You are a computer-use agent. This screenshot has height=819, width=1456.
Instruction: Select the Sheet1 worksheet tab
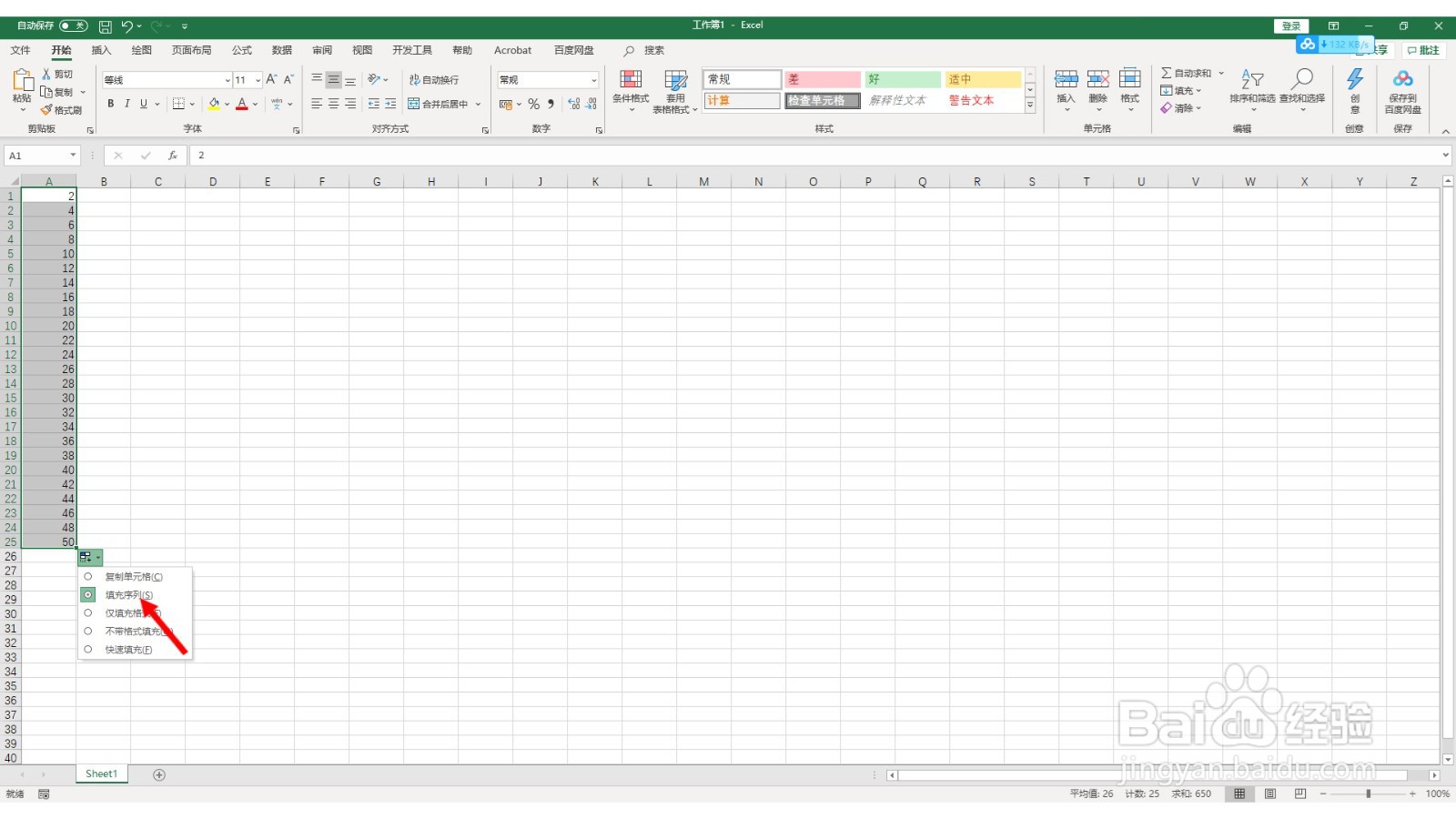coord(102,773)
